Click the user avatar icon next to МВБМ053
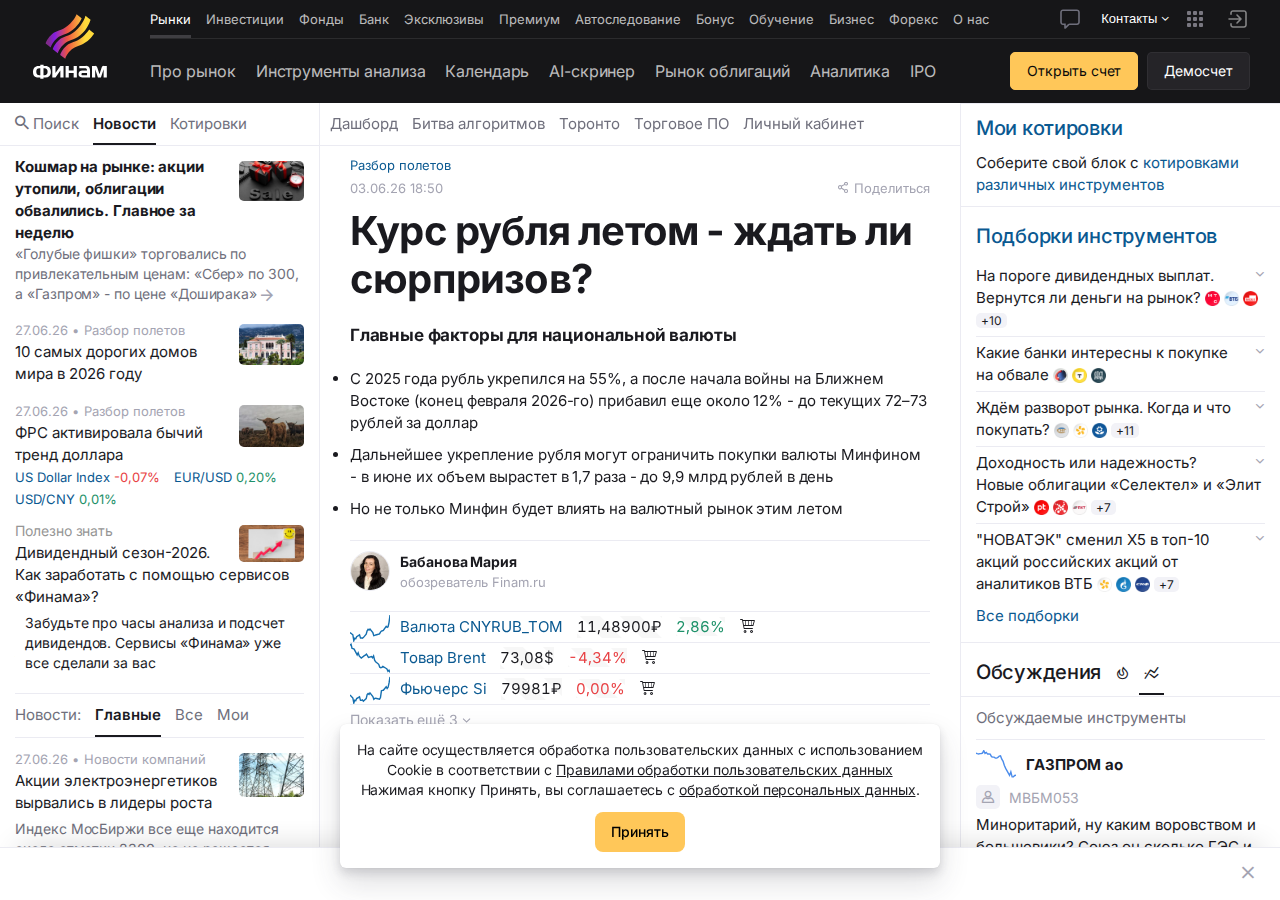The width and height of the screenshot is (1280, 900). pos(988,797)
